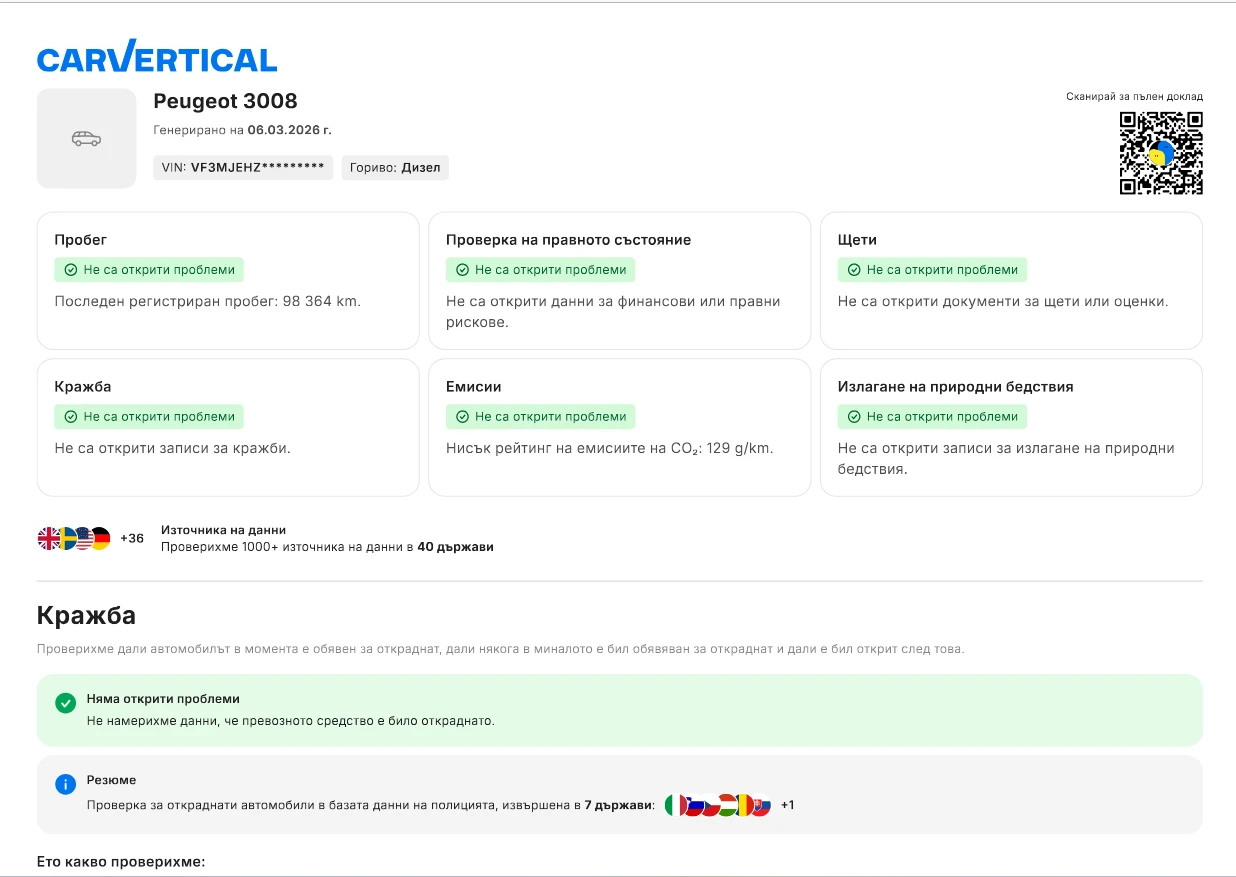Click the German flag icon in data sources
The image size is (1236, 877).
(x=100, y=539)
